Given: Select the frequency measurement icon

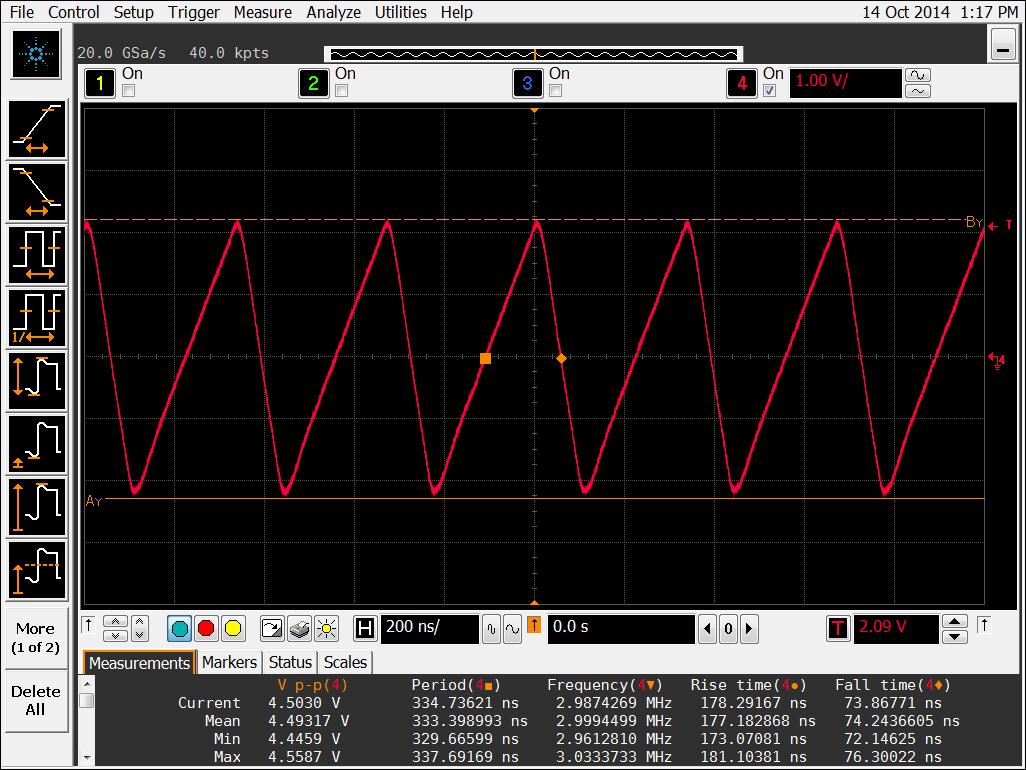Looking at the screenshot, I should [x=37, y=319].
